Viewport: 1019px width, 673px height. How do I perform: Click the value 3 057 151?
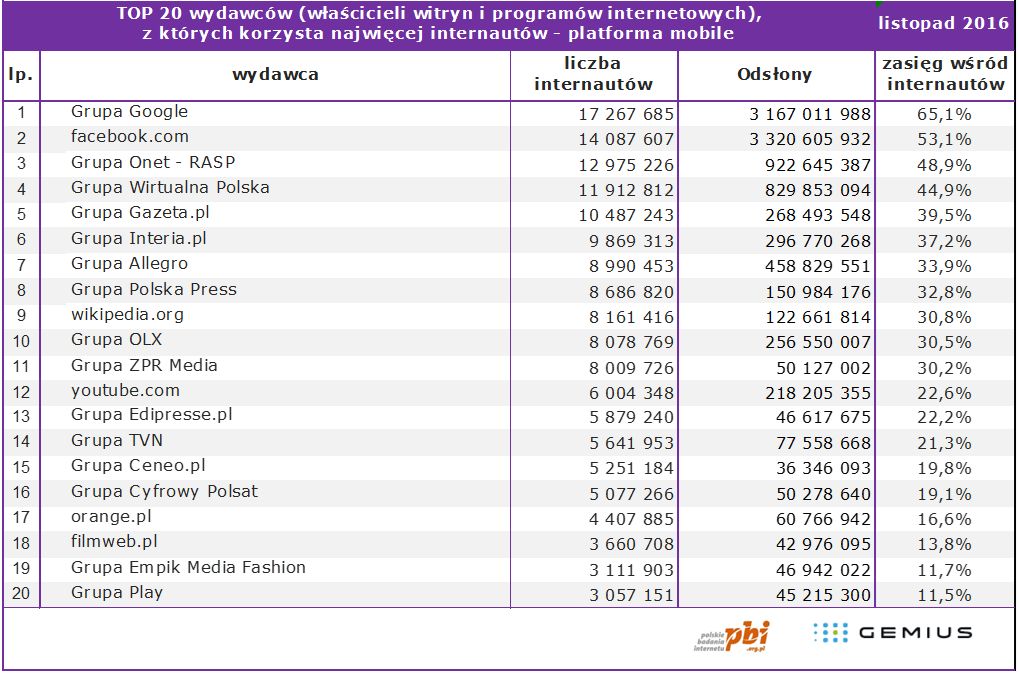point(632,596)
